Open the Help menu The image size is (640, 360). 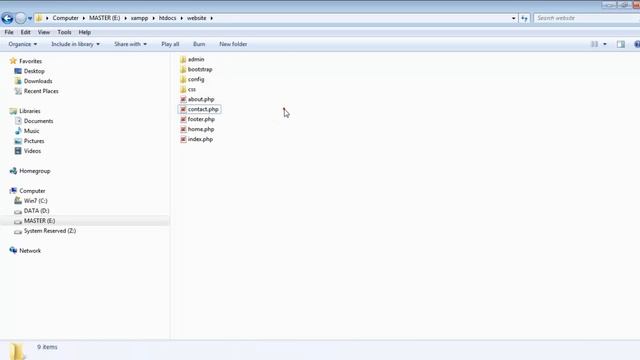(x=84, y=32)
